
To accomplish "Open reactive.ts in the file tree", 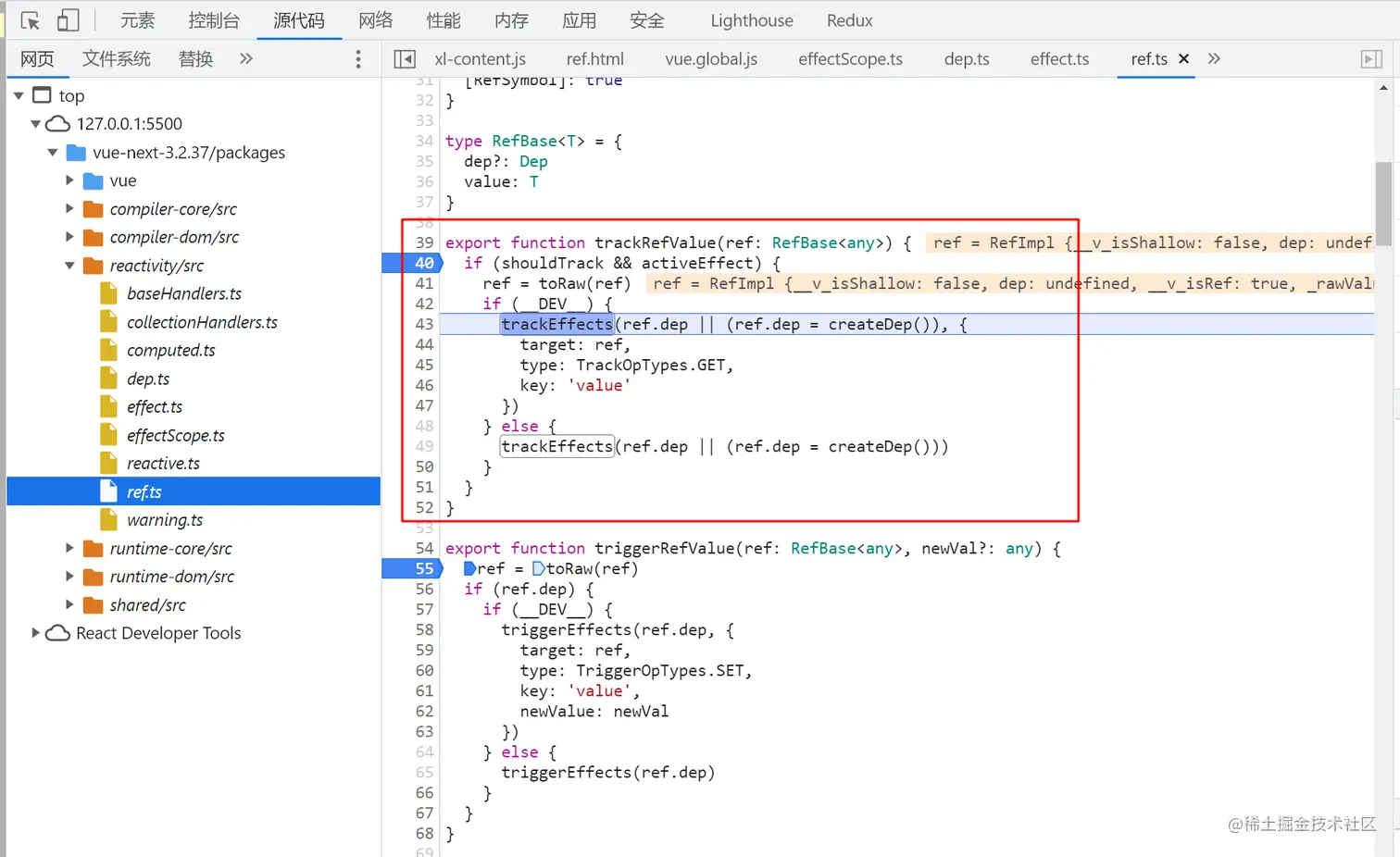I will click(163, 463).
